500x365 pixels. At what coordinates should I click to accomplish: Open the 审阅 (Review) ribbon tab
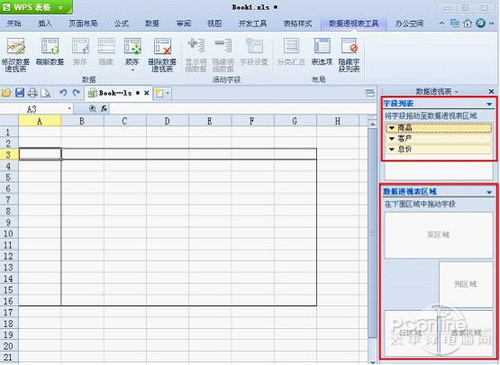[x=184, y=23]
